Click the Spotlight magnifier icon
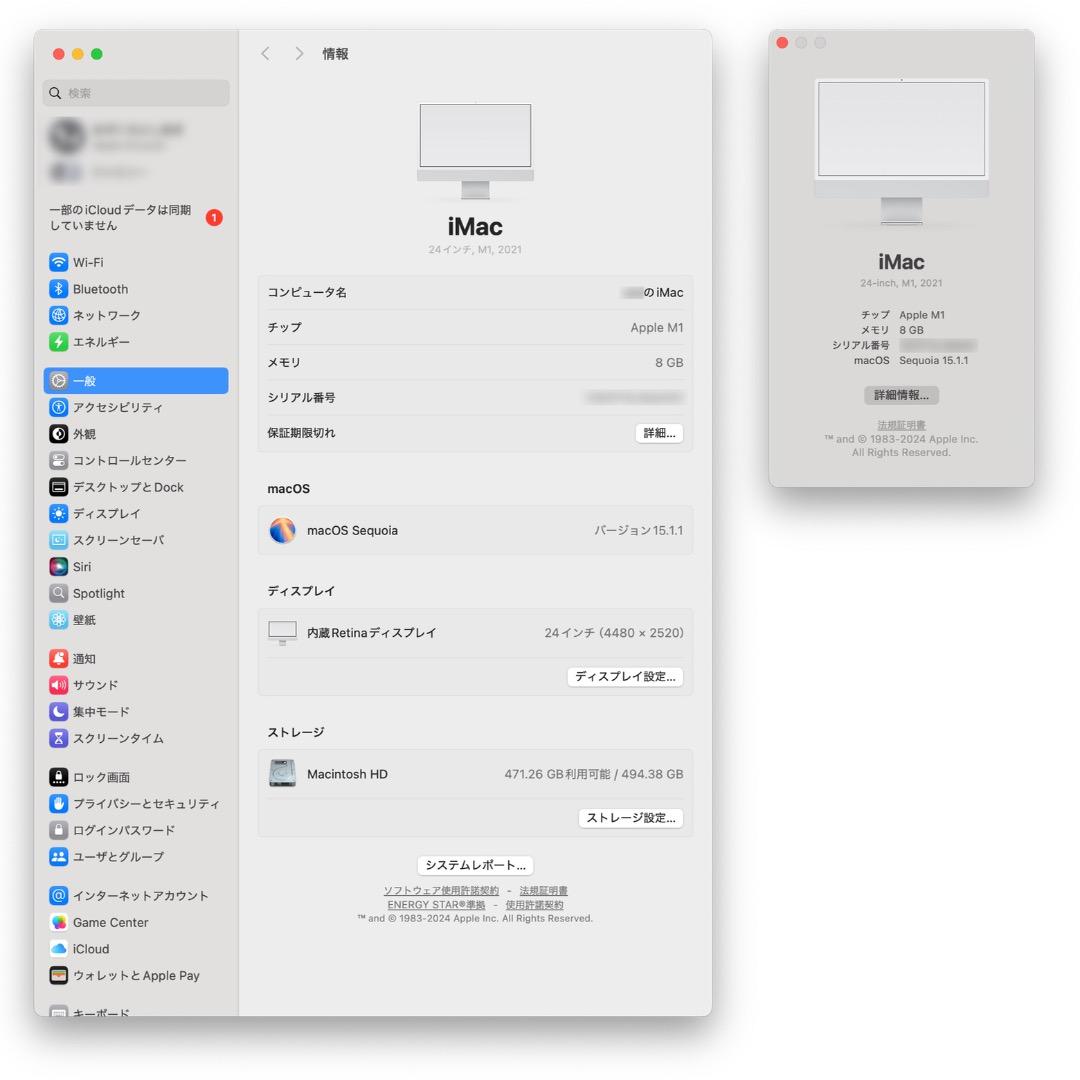 [57, 593]
